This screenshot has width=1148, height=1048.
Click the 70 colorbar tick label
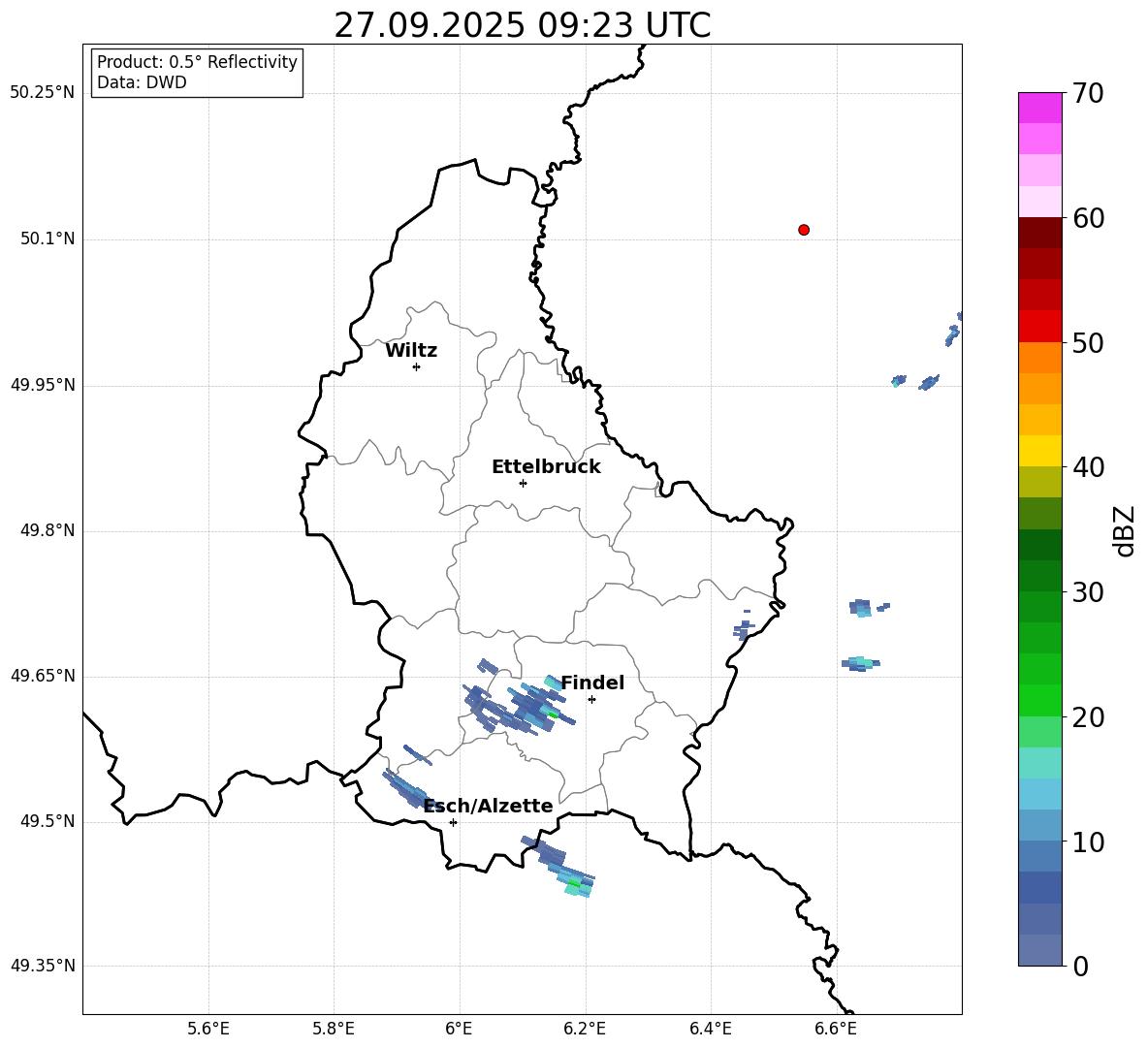tap(1089, 93)
